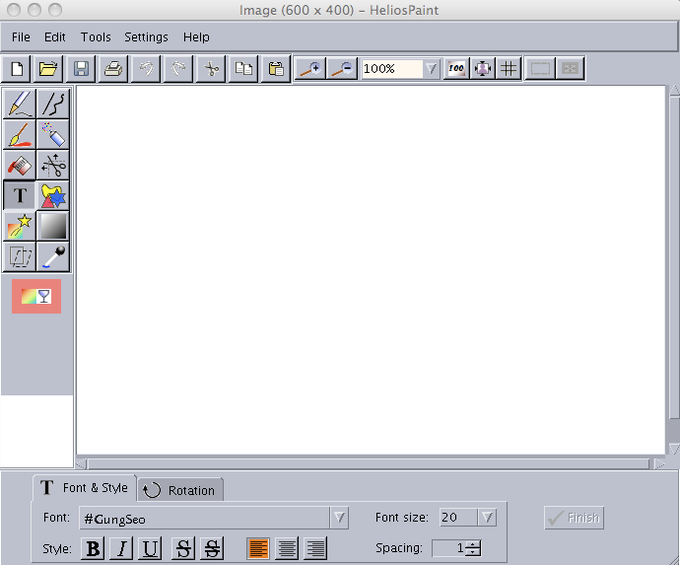
Task: Expand the Font dropdown arrow
Action: (x=339, y=518)
